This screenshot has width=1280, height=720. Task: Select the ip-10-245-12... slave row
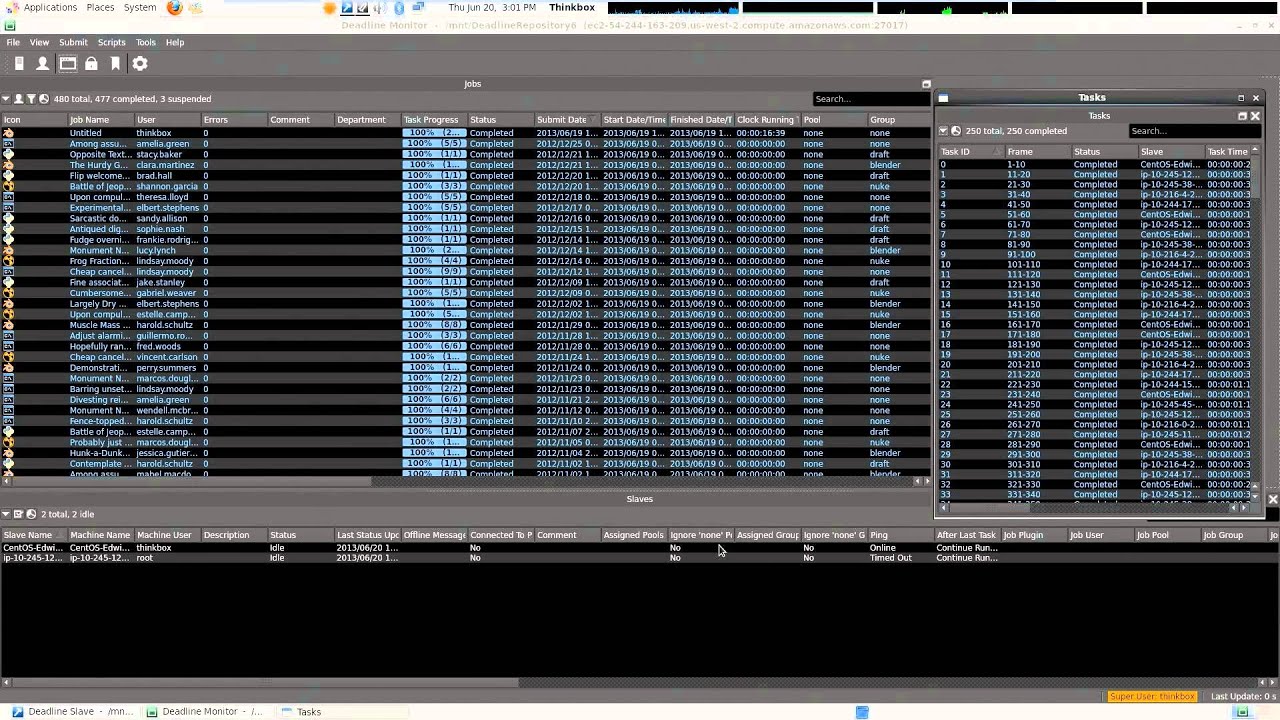[640, 558]
